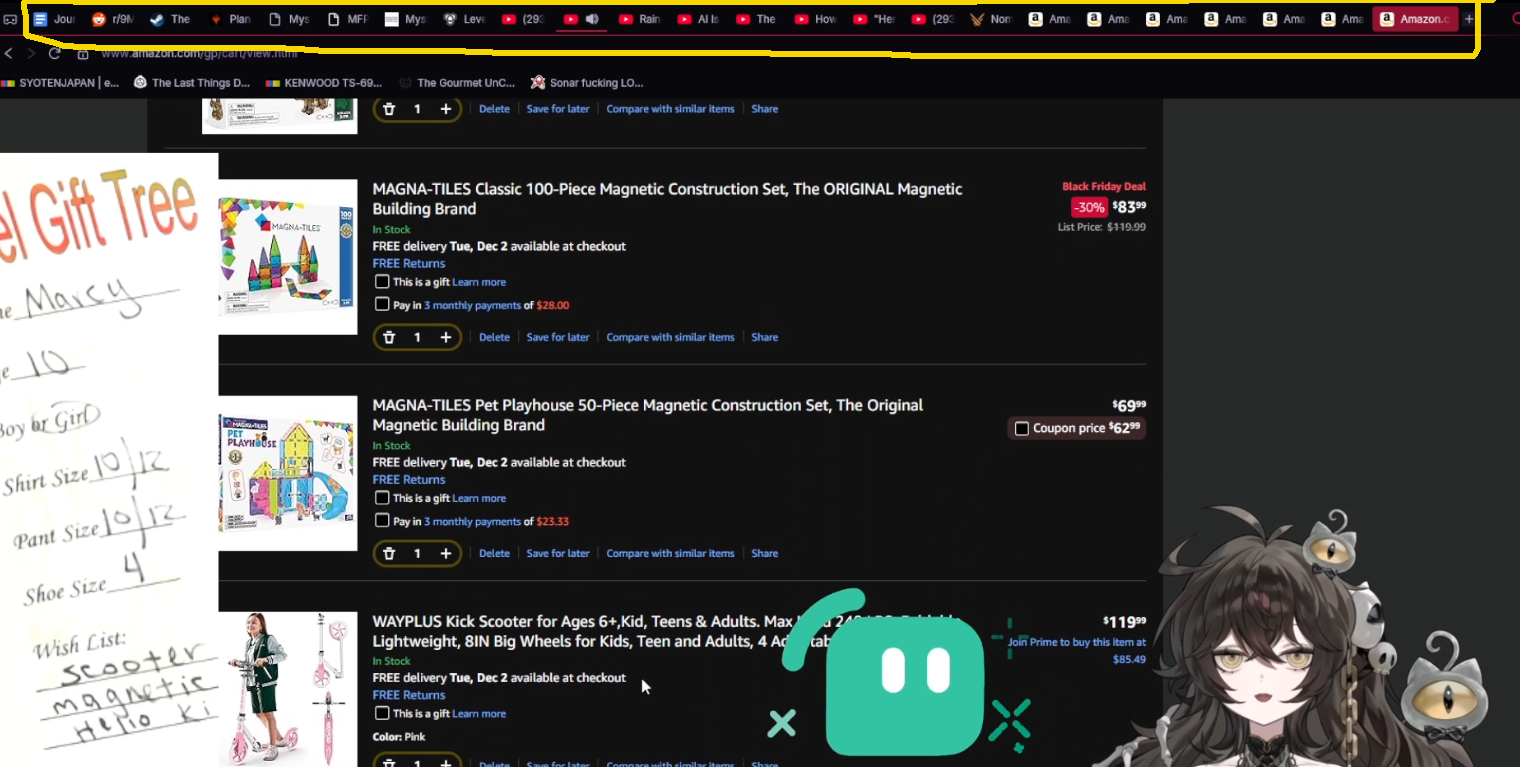Mark WAYPLUS Kick Scooter as a gift
Image resolution: width=1520 pixels, height=767 pixels.
point(382,714)
